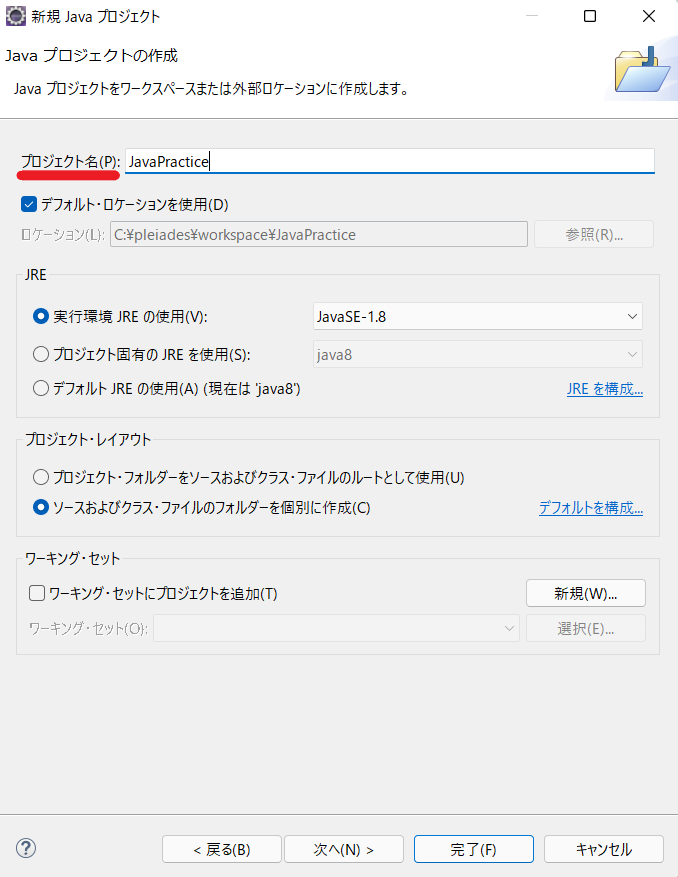Toggle デフォルト・ロケーションを使用 checkbox

click(x=29, y=204)
